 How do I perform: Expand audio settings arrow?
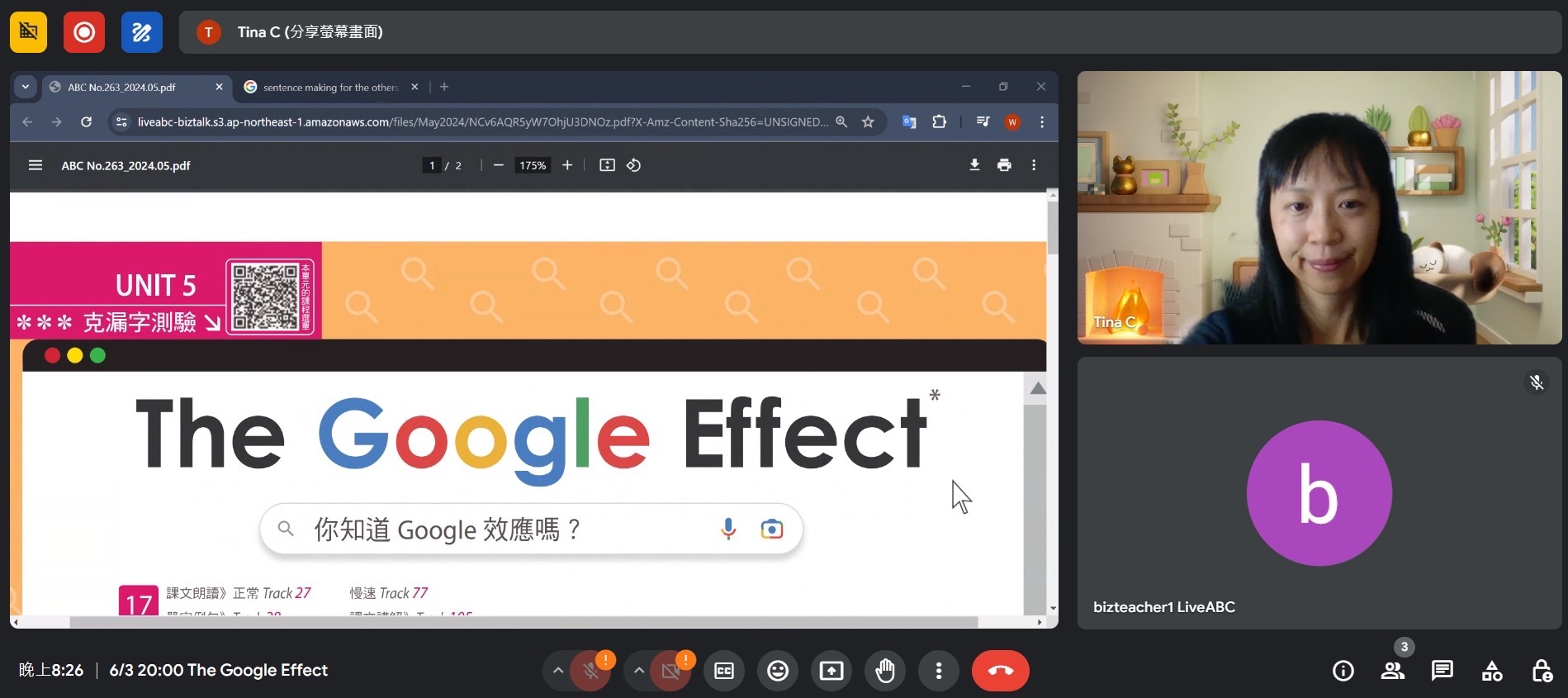(558, 671)
